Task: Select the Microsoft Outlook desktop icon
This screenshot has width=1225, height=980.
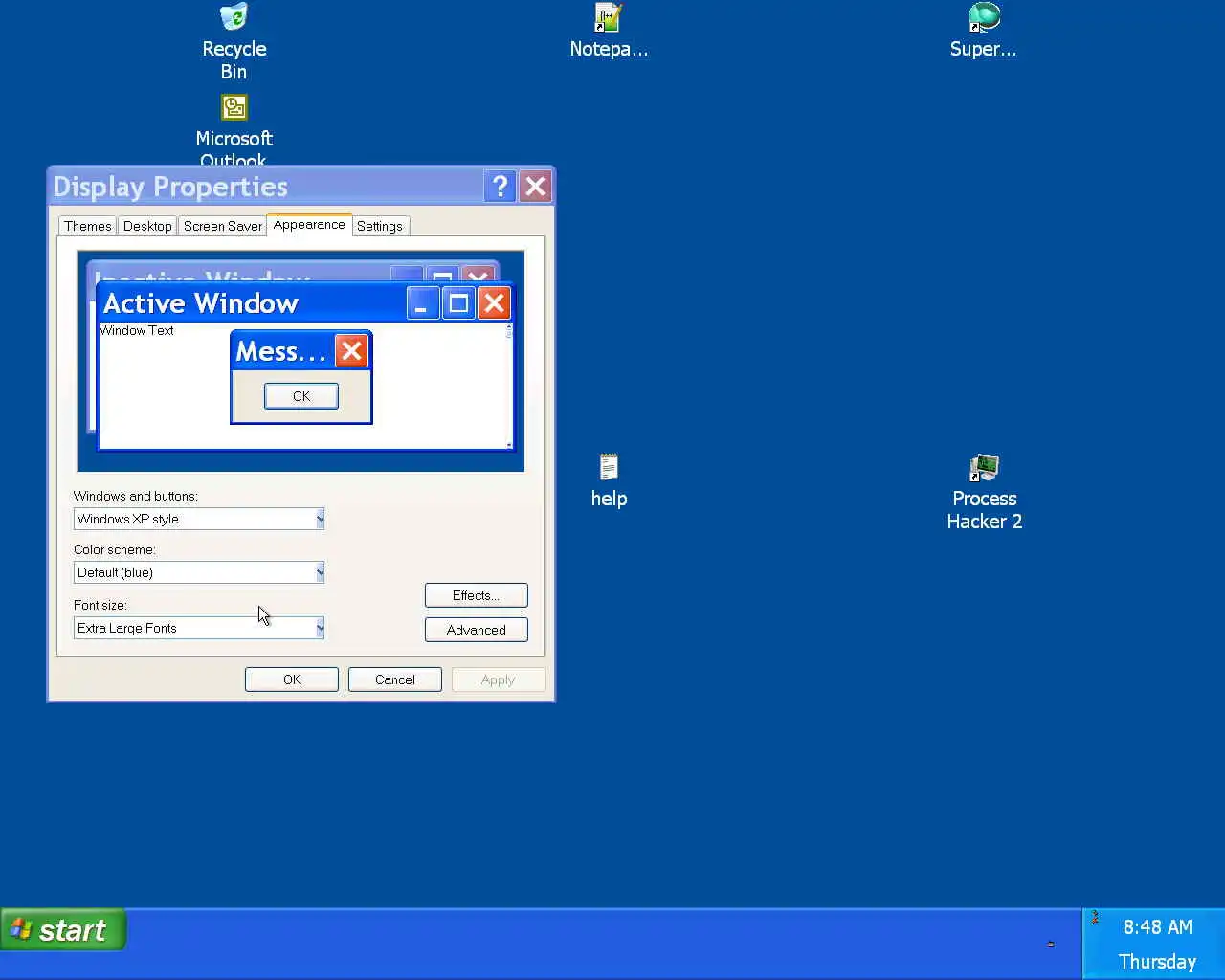Action: pyautogui.click(x=234, y=129)
